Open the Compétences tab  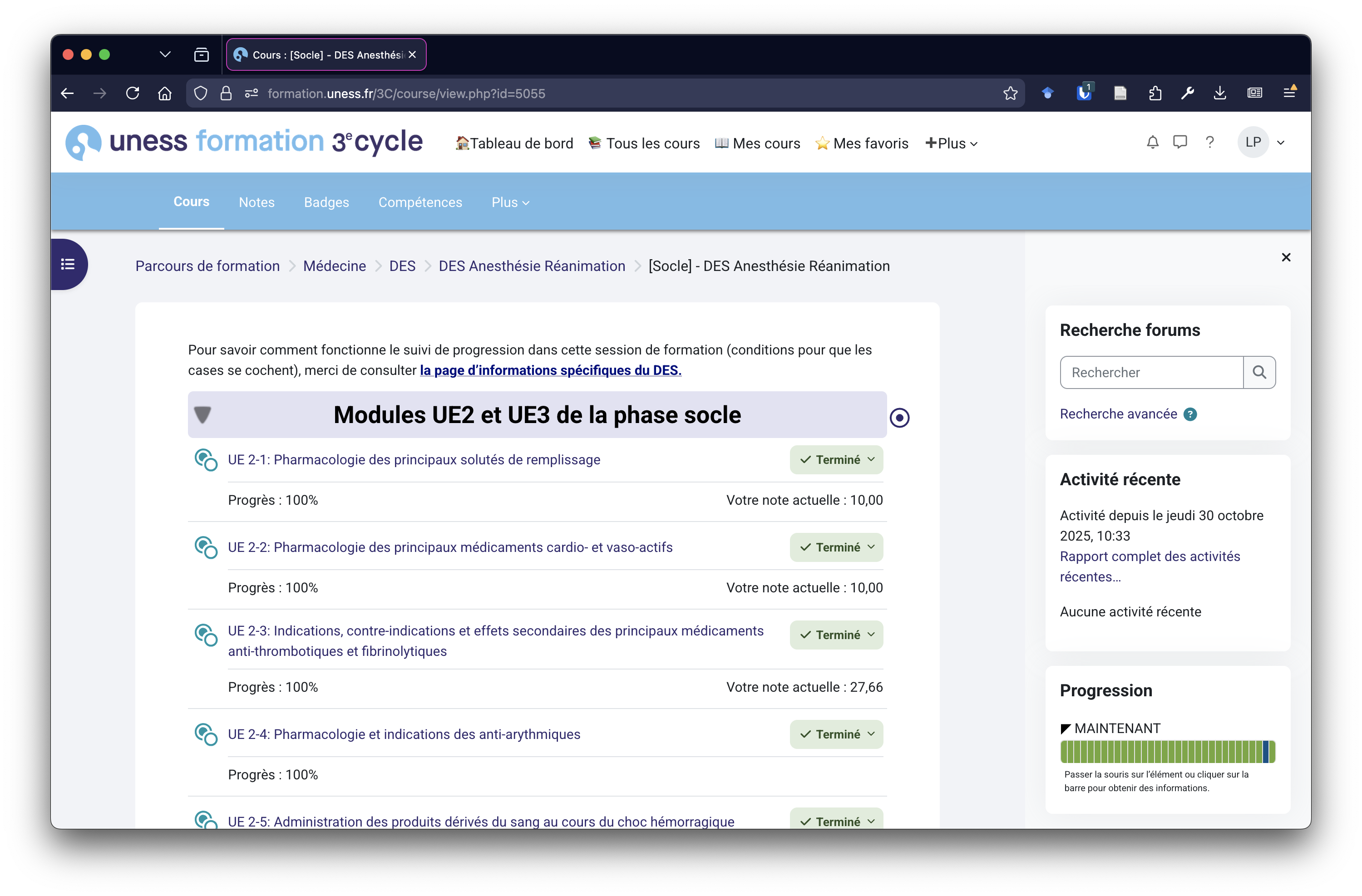point(420,202)
